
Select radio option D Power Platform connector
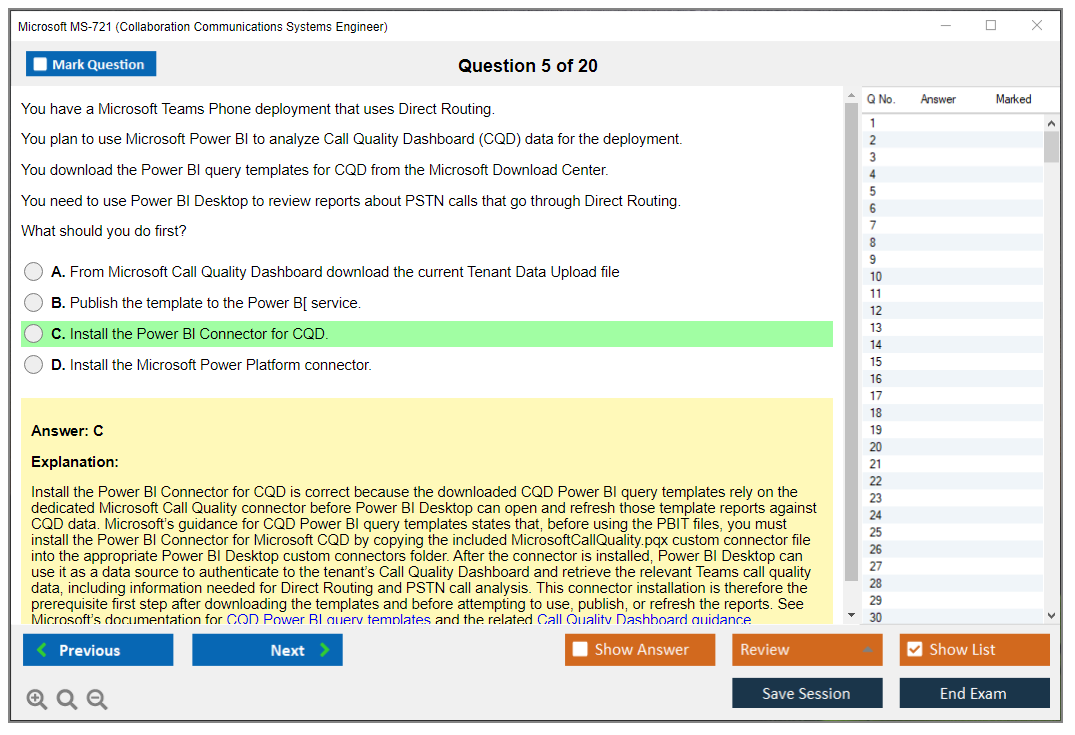[x=34, y=365]
